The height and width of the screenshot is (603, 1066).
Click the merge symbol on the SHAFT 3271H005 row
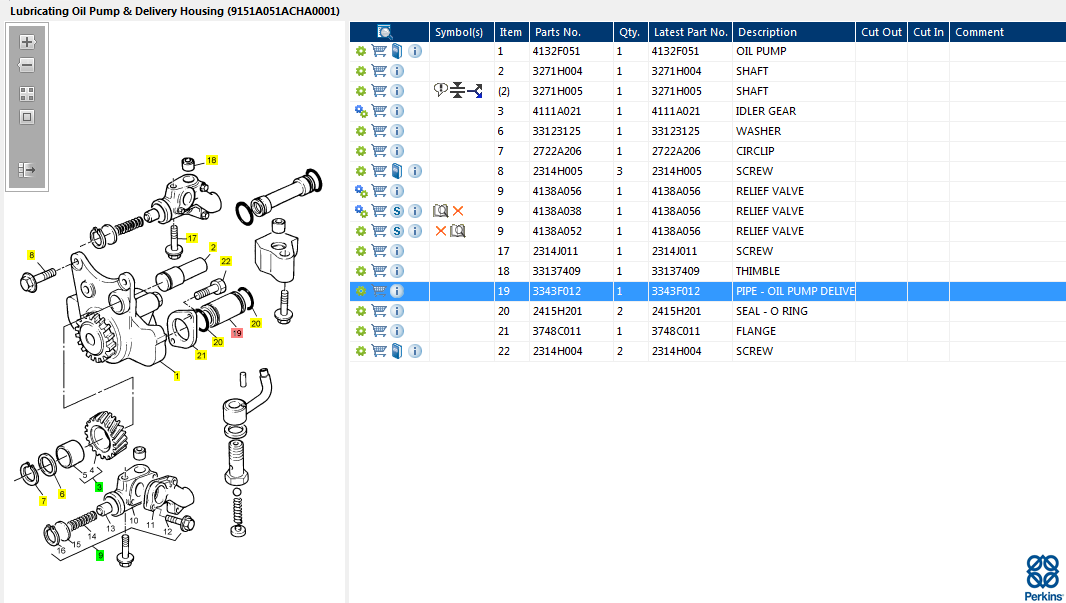click(458, 90)
